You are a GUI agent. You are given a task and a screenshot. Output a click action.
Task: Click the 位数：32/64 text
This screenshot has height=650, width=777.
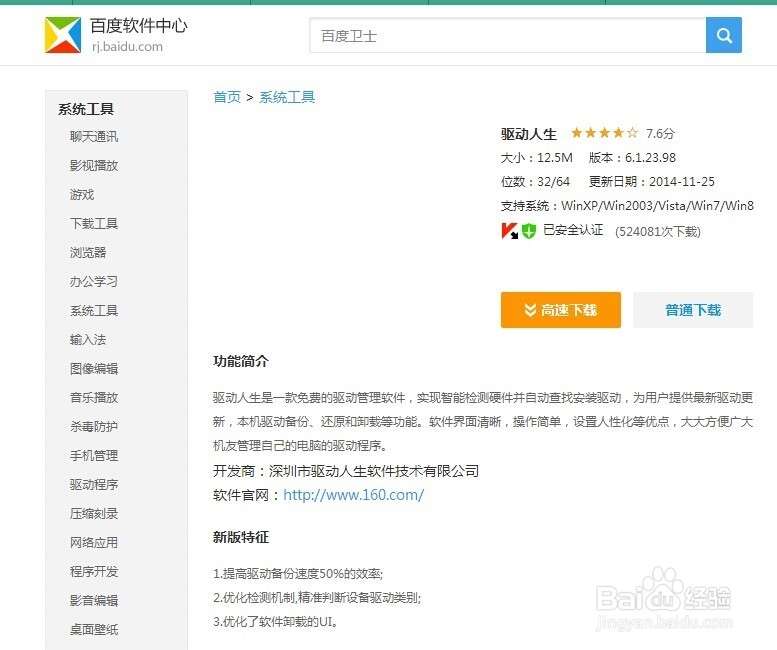click(535, 181)
